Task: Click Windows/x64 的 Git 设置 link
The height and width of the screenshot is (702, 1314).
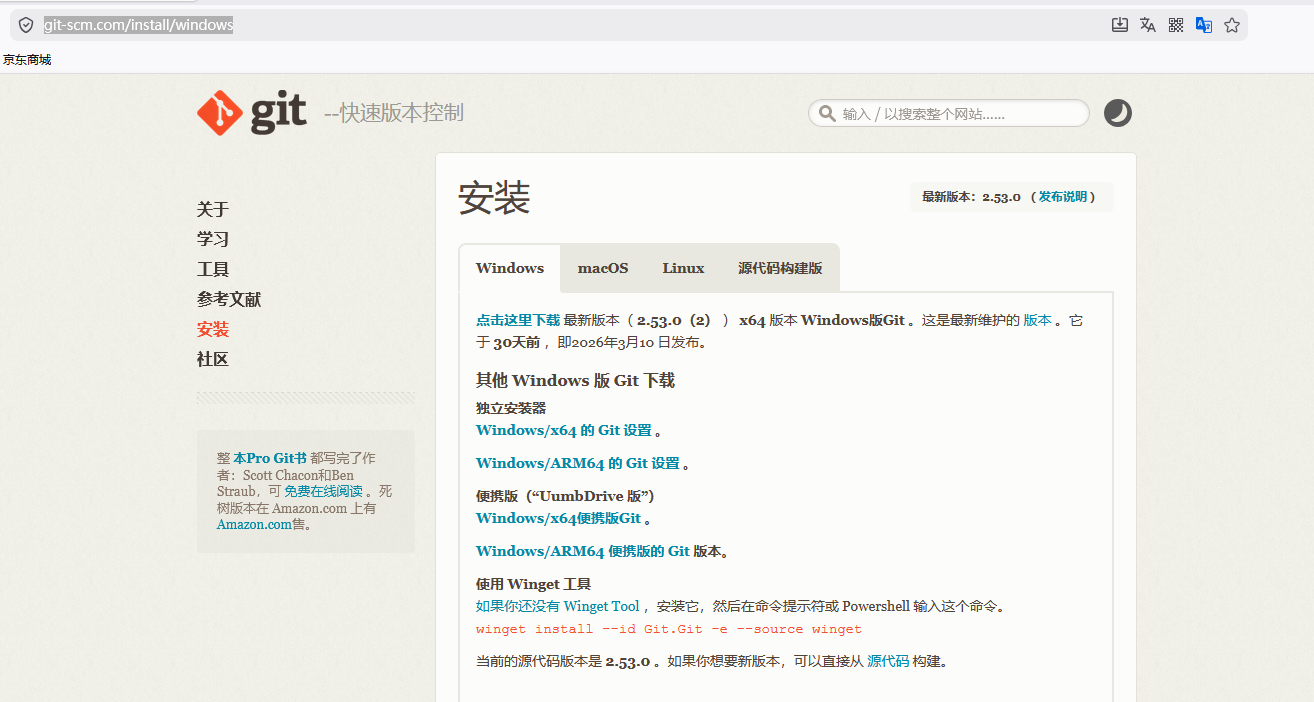Action: click(x=564, y=430)
